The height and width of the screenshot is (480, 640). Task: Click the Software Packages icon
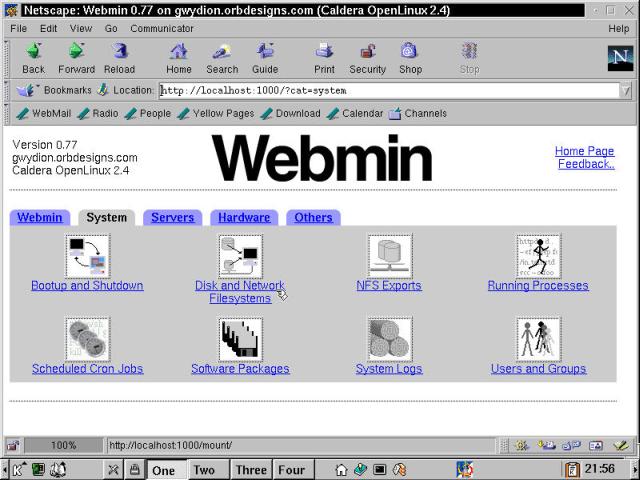[x=240, y=339]
